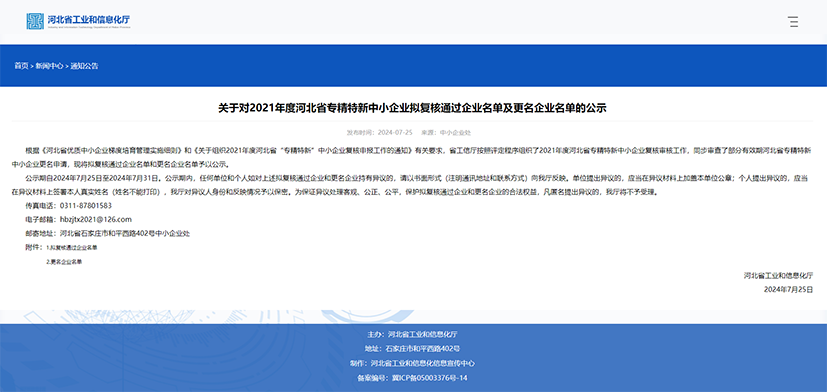Image resolution: width=827 pixels, height=392 pixels.
Task: Click the 邮寄地址 mailing address line
Action: pos(108,233)
